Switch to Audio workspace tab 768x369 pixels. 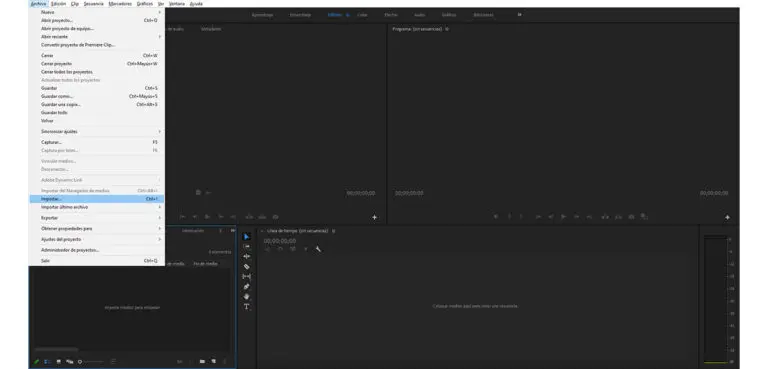(419, 15)
